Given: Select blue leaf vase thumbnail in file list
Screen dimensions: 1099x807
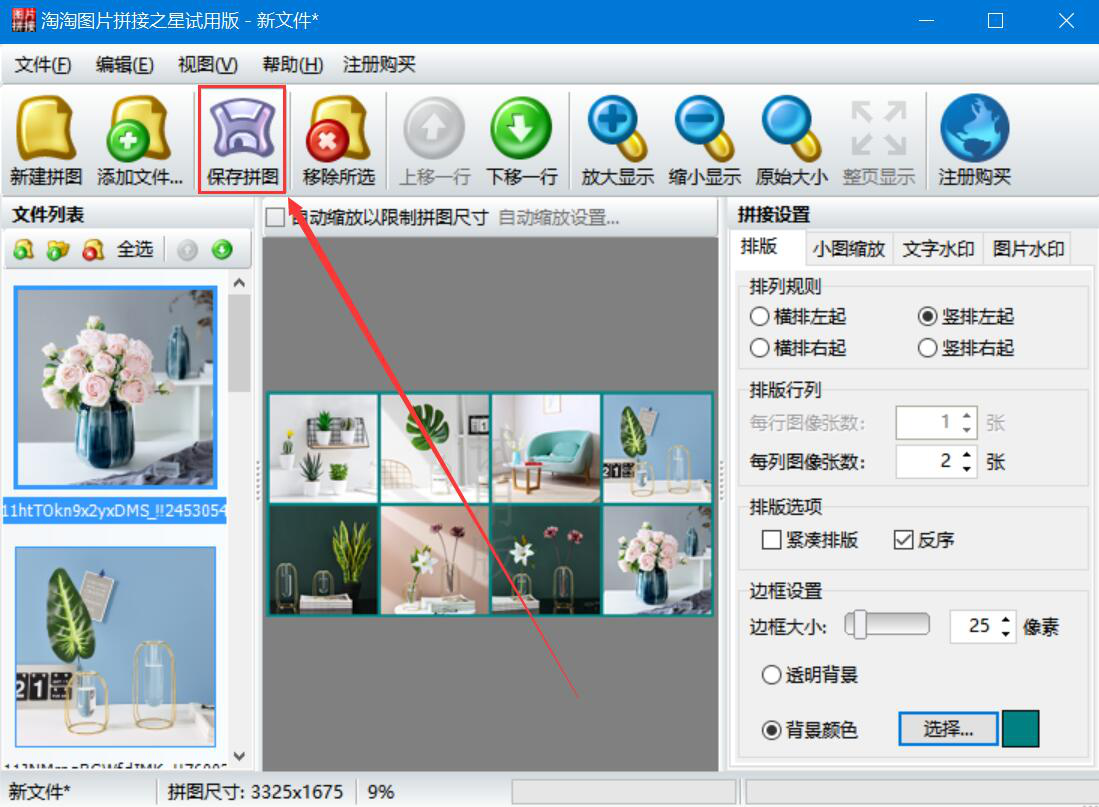Looking at the screenshot, I should [x=115, y=646].
